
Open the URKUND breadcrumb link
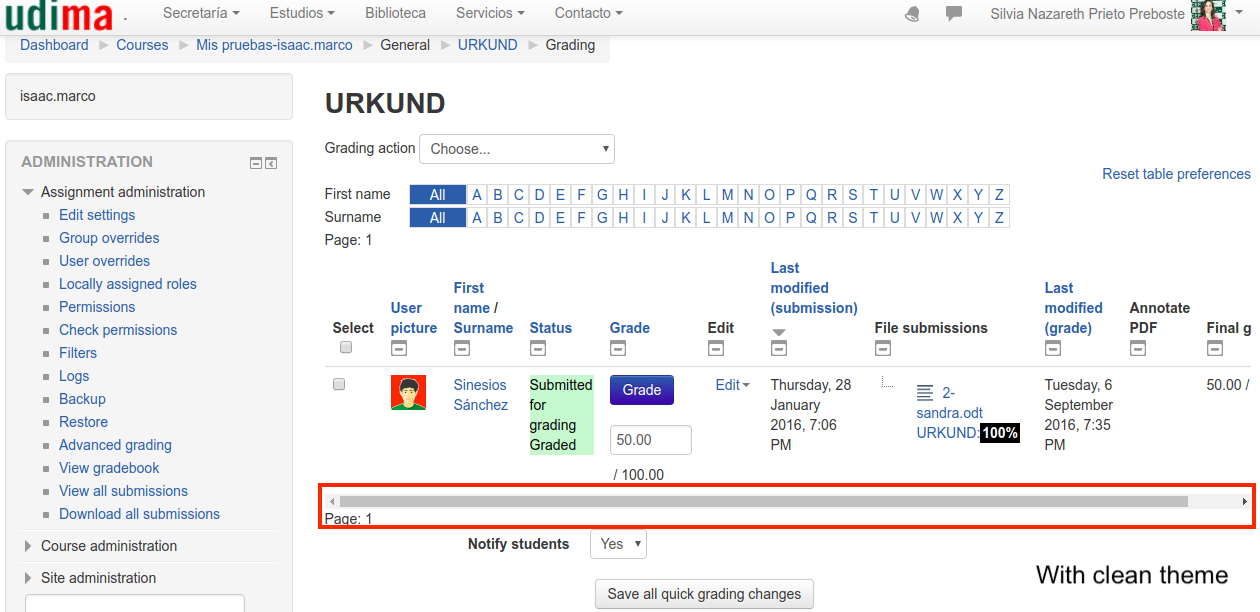488,45
